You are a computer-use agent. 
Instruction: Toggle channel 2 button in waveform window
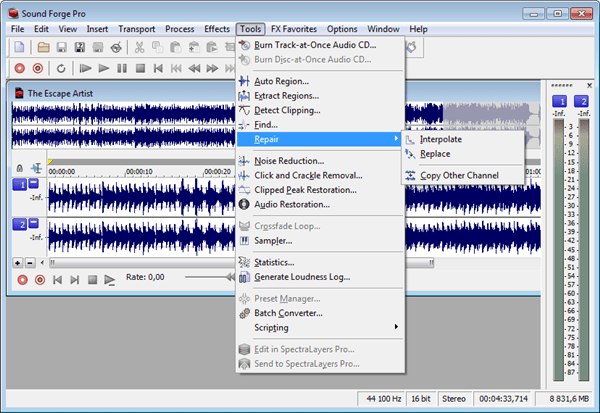coord(19,224)
